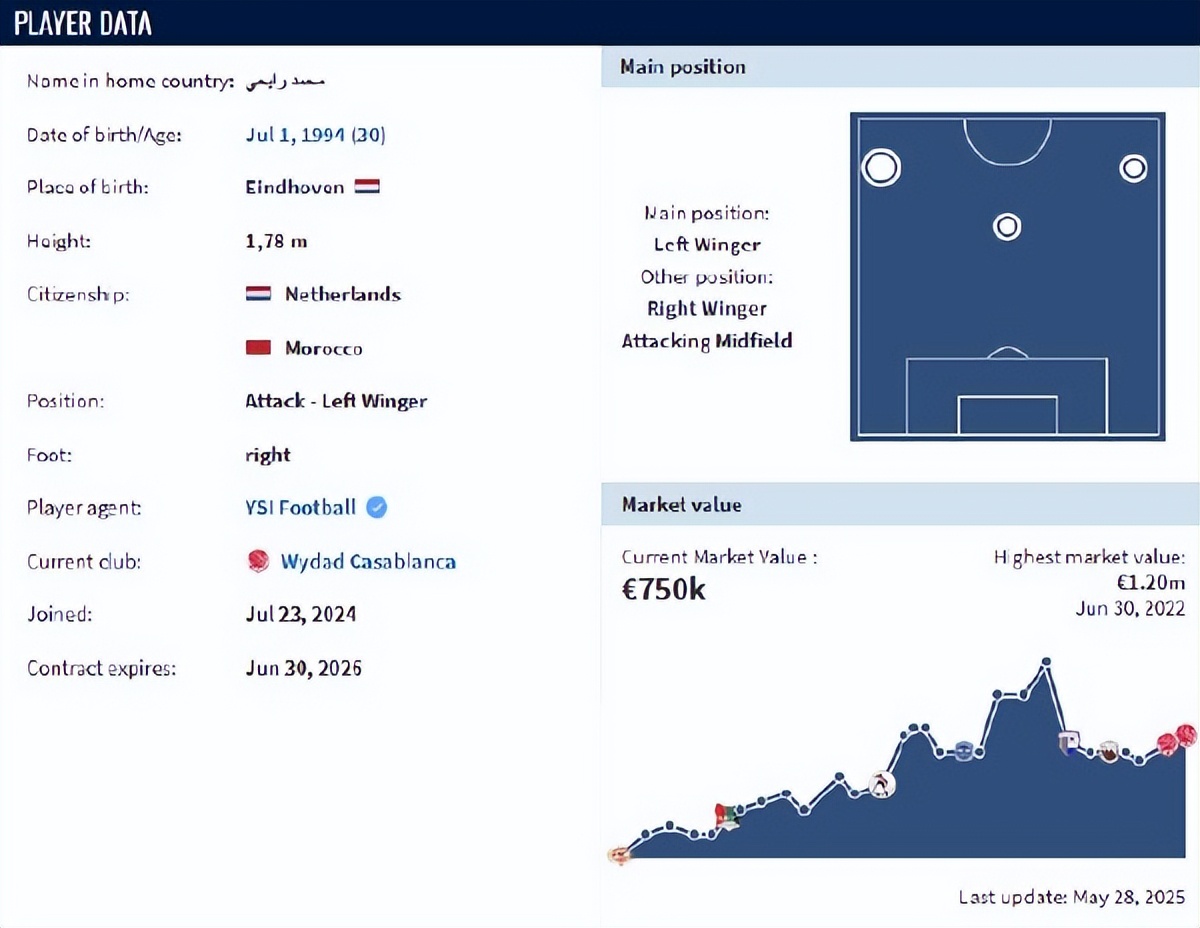Click the Main position section header
1200x928 pixels.
coord(900,67)
